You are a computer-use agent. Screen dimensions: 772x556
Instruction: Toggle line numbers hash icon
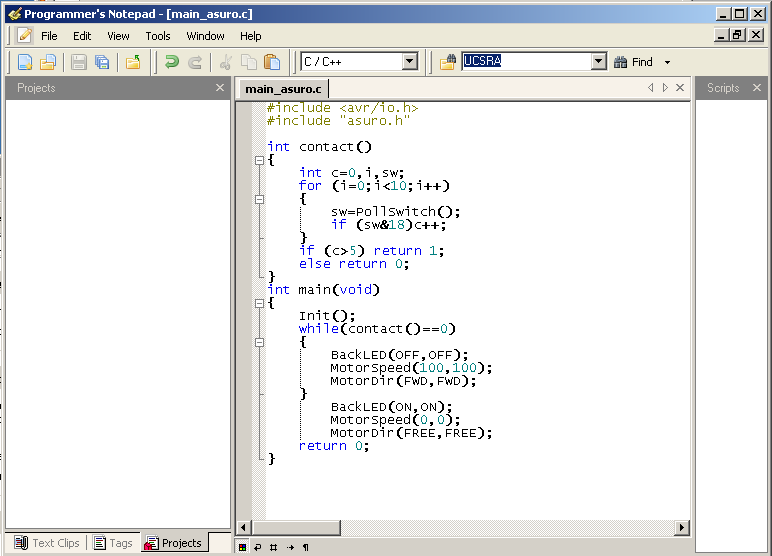pyautogui.click(x=274, y=547)
